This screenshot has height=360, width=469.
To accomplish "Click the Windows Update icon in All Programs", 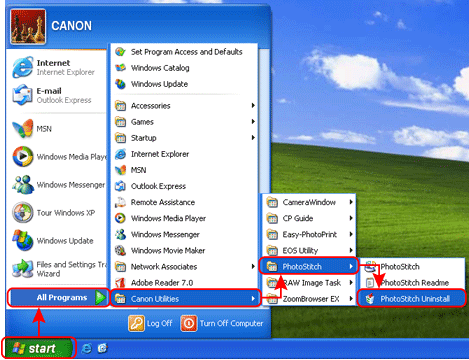I will [x=120, y=84].
